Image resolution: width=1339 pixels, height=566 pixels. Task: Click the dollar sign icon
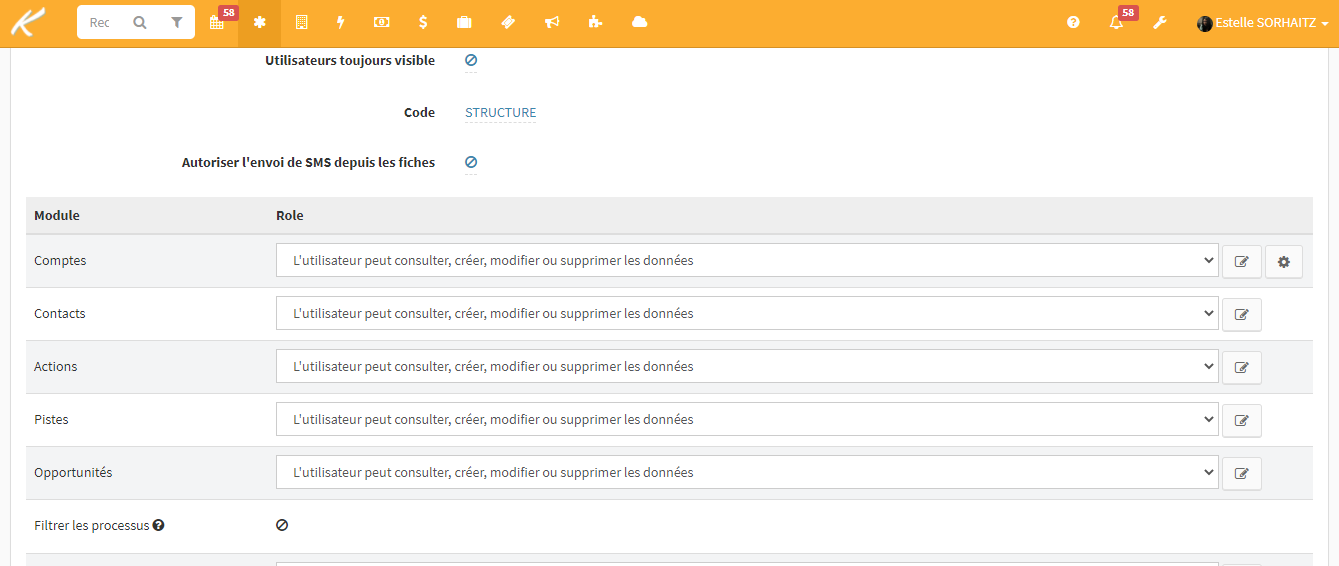click(x=424, y=22)
